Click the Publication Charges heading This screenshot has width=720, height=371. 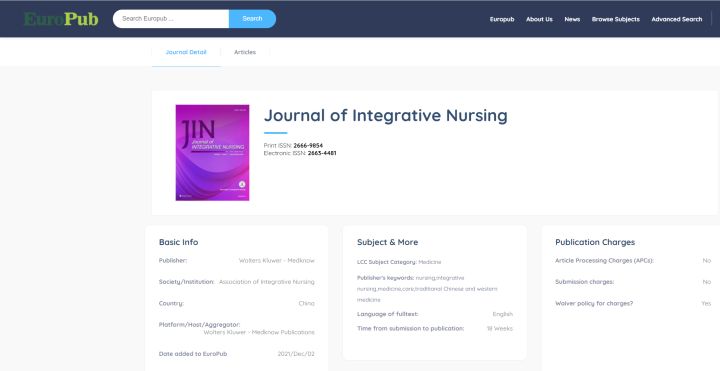595,242
